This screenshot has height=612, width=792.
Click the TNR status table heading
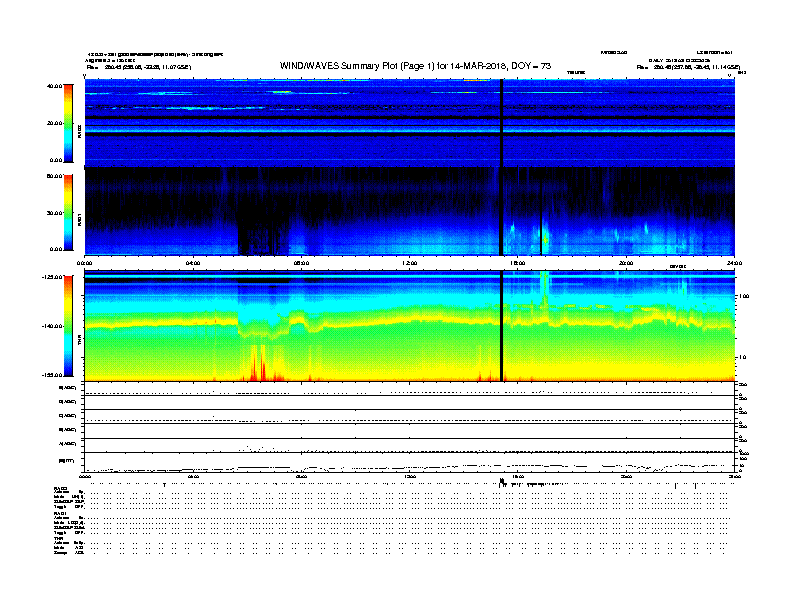click(x=58, y=538)
